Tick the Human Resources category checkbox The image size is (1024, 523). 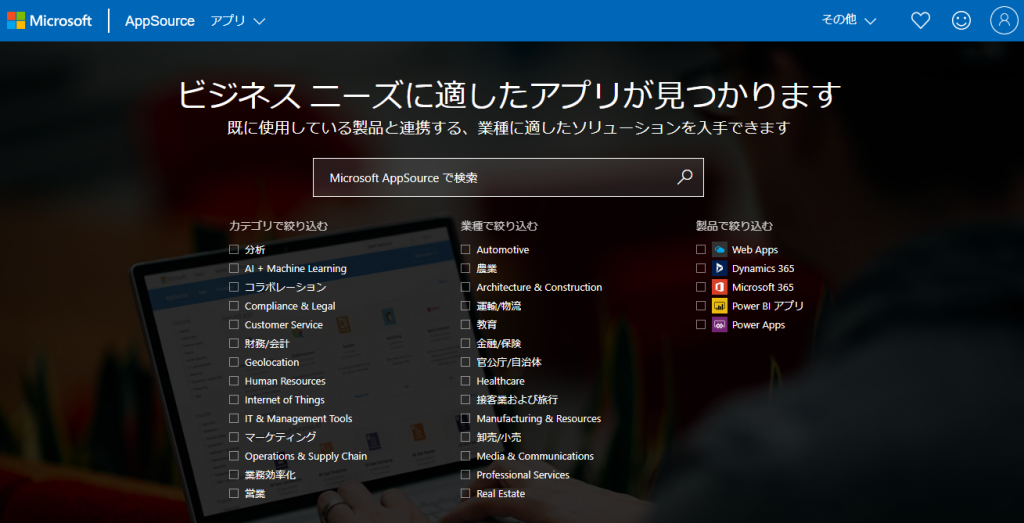tap(234, 381)
